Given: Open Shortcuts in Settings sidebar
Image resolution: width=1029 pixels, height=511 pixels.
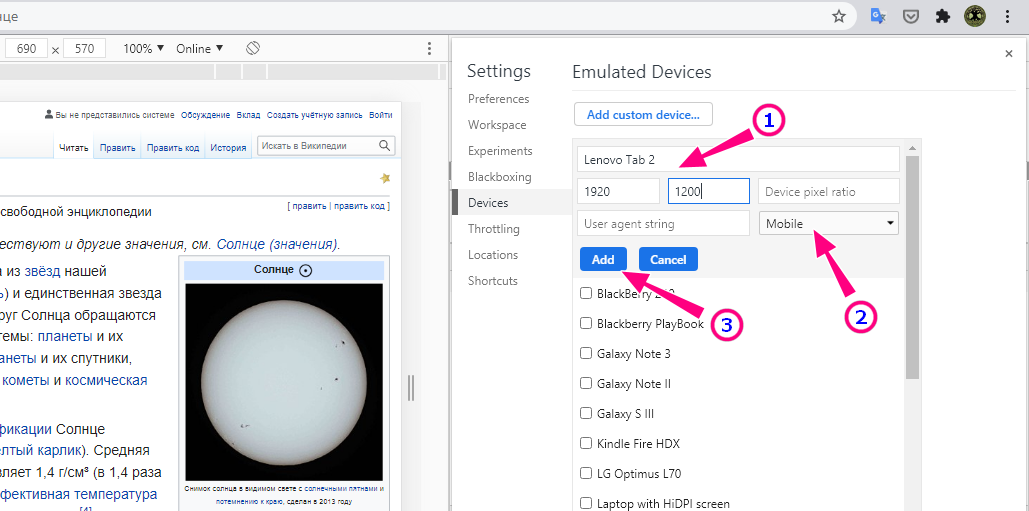Looking at the screenshot, I should [493, 281].
